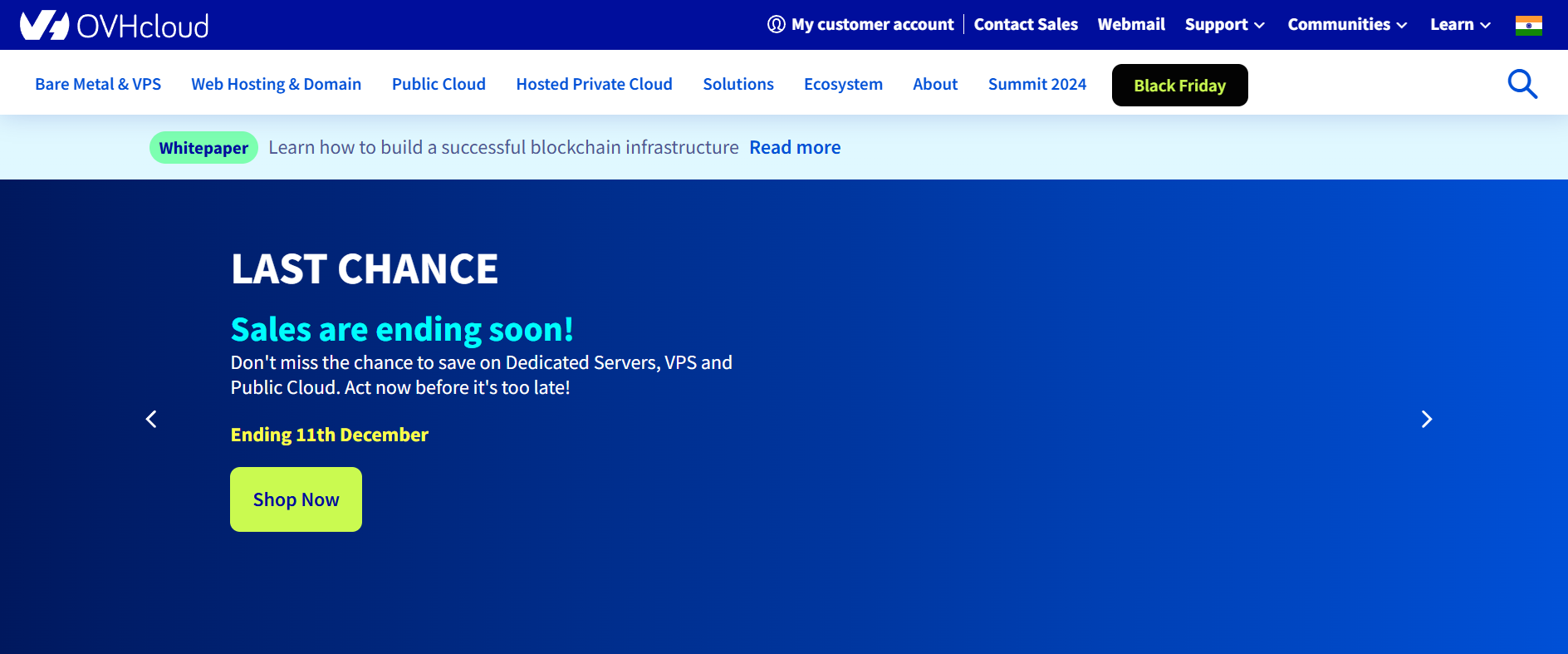The width and height of the screenshot is (1568, 654).
Task: Open the search magnifier icon
Action: click(x=1521, y=84)
